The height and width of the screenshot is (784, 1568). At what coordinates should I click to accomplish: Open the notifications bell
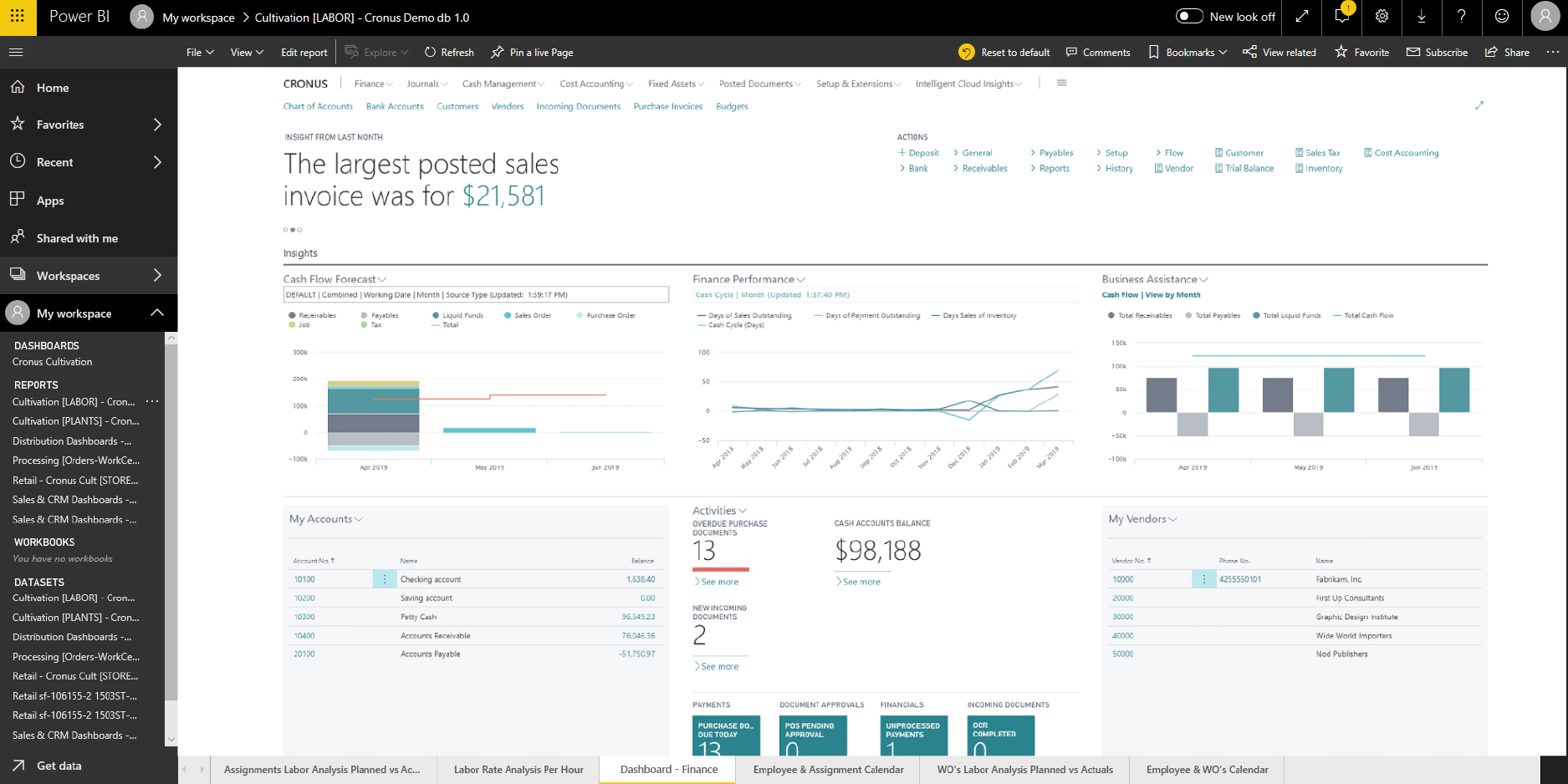pyautogui.click(x=1341, y=17)
